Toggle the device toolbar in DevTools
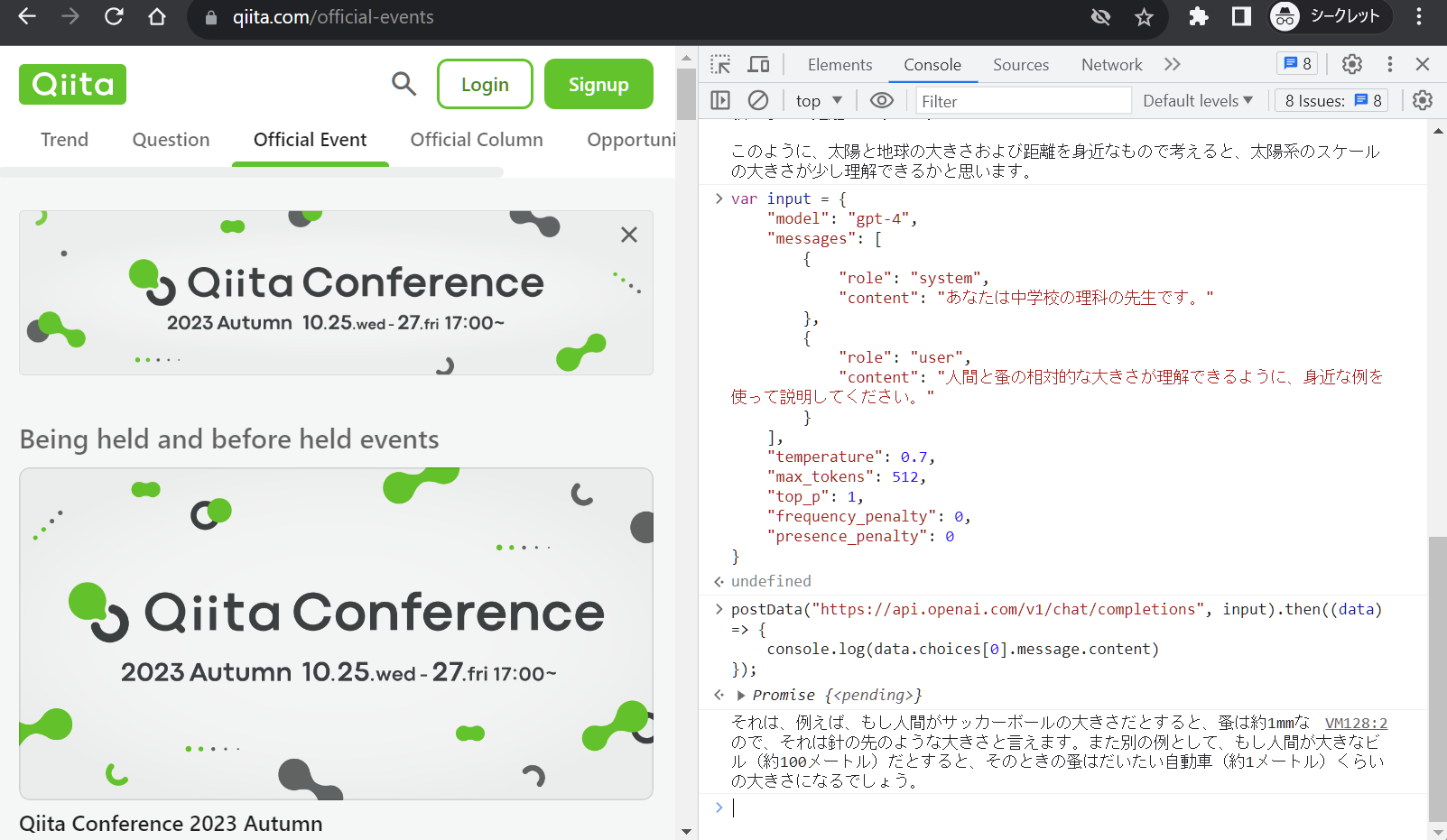The width and height of the screenshot is (1447, 840). tap(758, 64)
